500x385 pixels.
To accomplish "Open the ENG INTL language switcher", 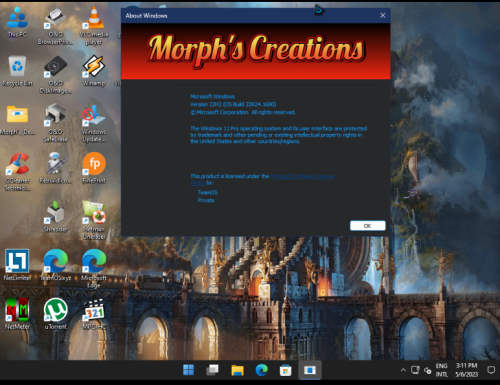I will point(442,370).
